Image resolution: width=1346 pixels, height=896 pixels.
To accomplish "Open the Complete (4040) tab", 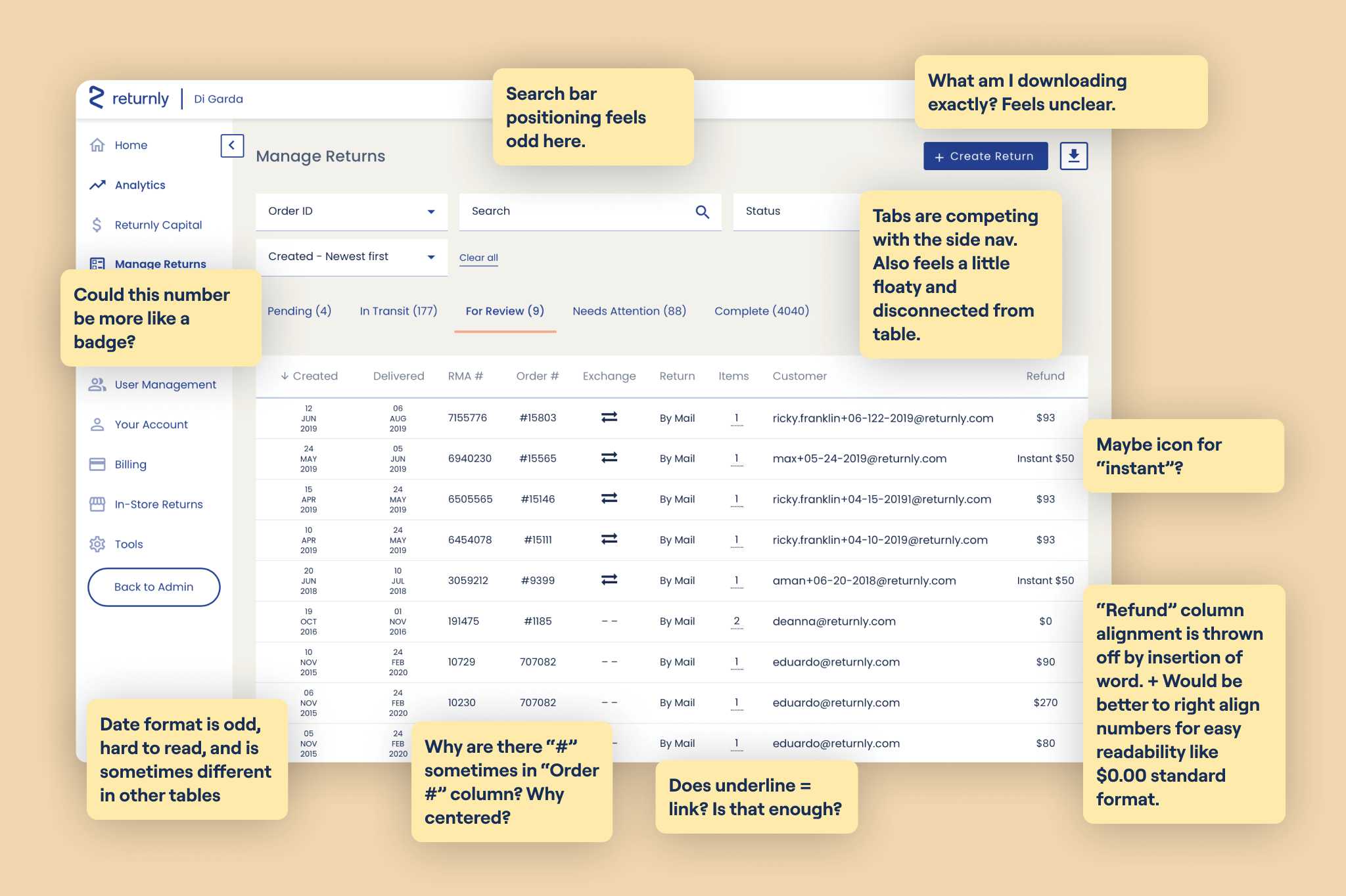I will tap(762, 311).
